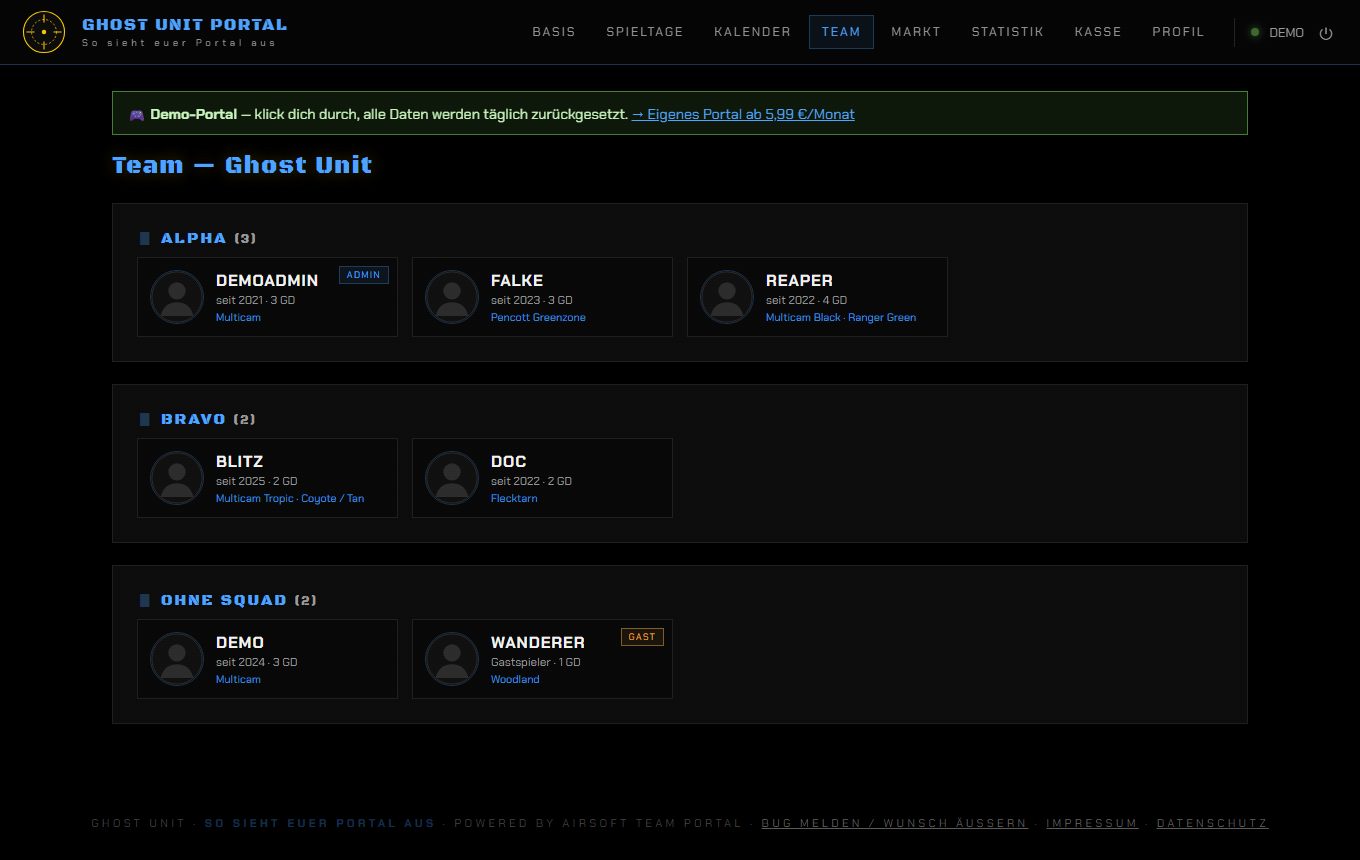Image resolution: width=1360 pixels, height=860 pixels.
Task: Click 'Multicam Tropic · Coyote / Tan' text
Action: tap(290, 498)
